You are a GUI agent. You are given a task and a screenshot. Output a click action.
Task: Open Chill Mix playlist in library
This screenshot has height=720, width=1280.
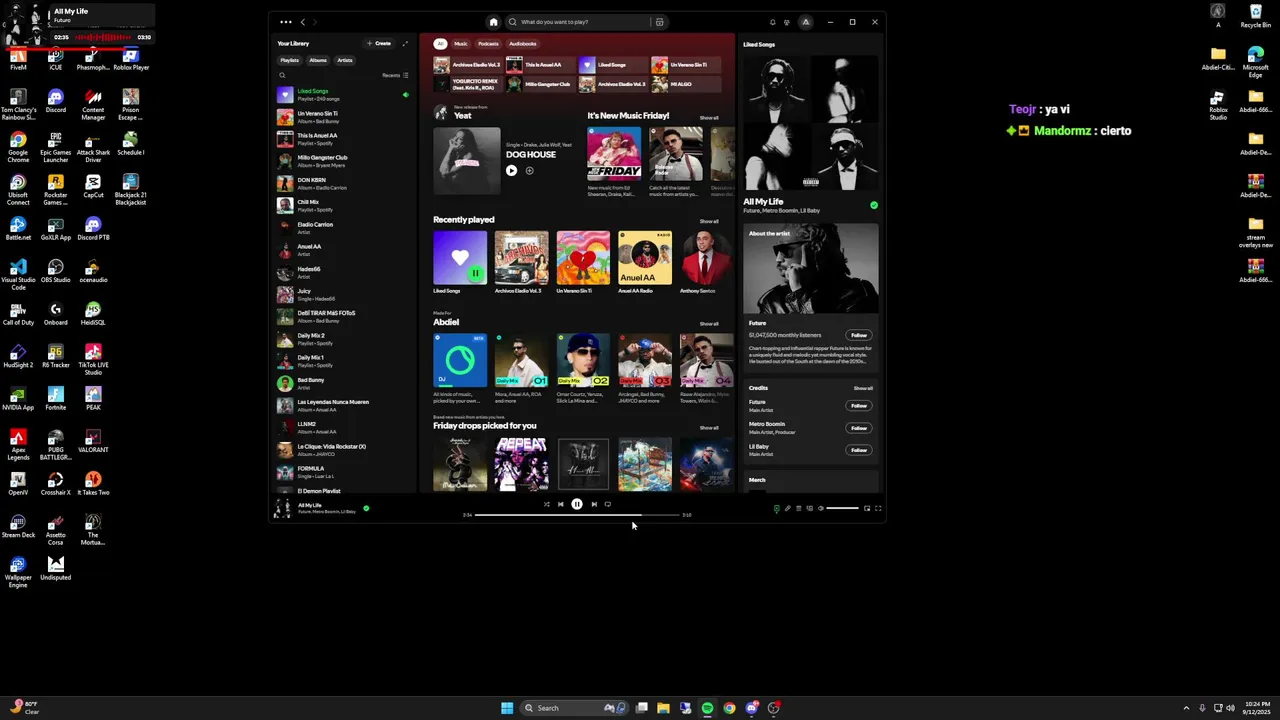coord(343,205)
